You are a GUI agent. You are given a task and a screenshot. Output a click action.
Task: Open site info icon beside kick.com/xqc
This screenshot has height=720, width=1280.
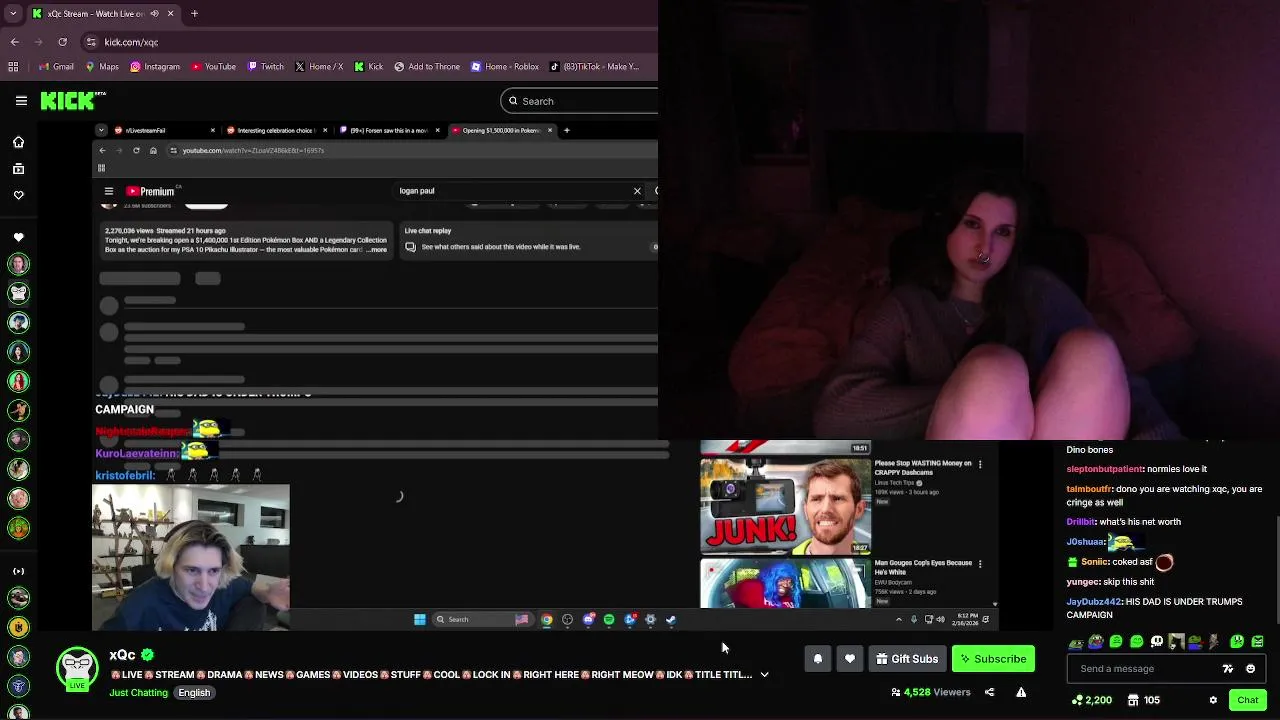point(91,42)
